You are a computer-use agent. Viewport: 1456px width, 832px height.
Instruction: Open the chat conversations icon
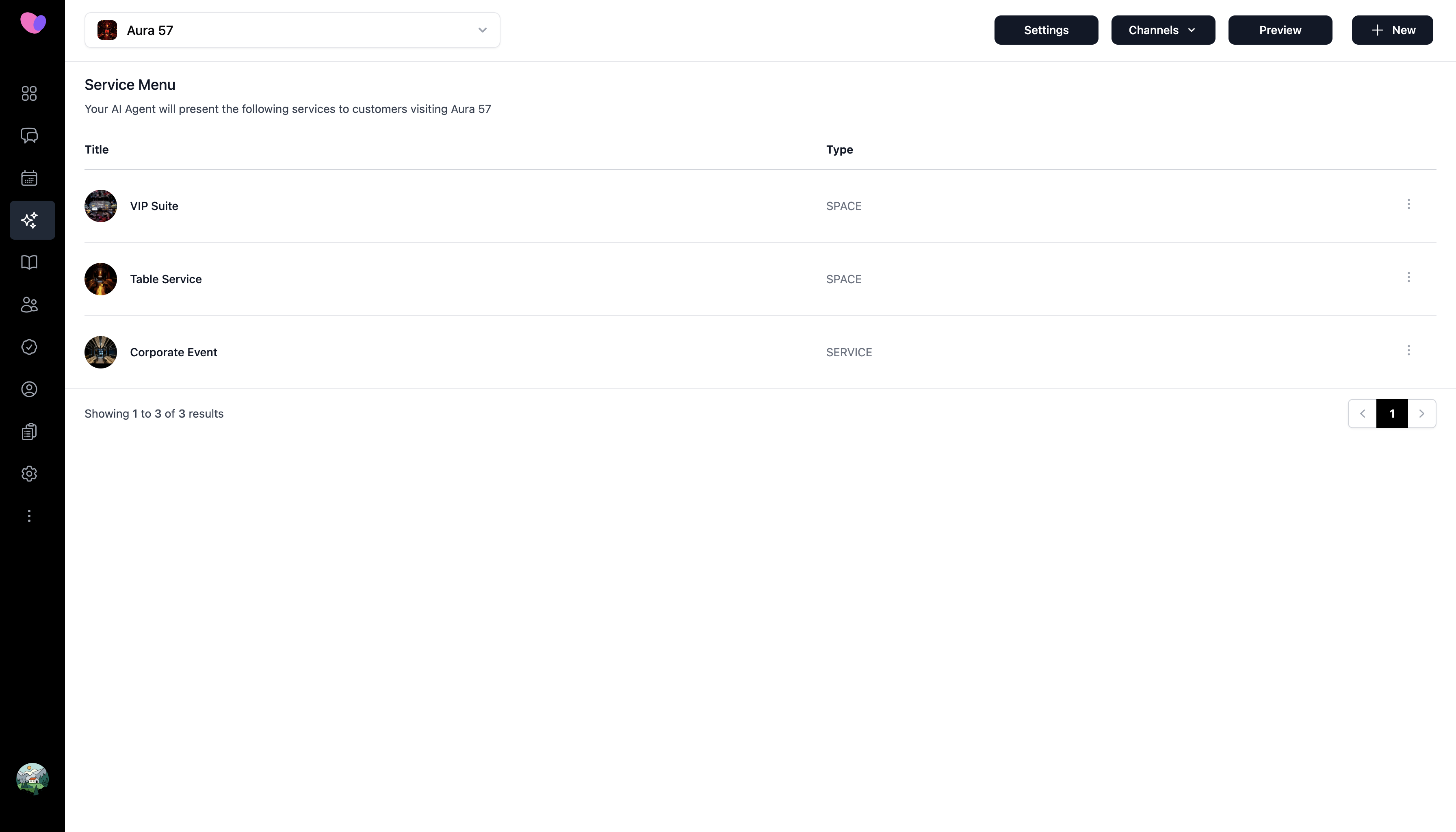pyautogui.click(x=29, y=135)
